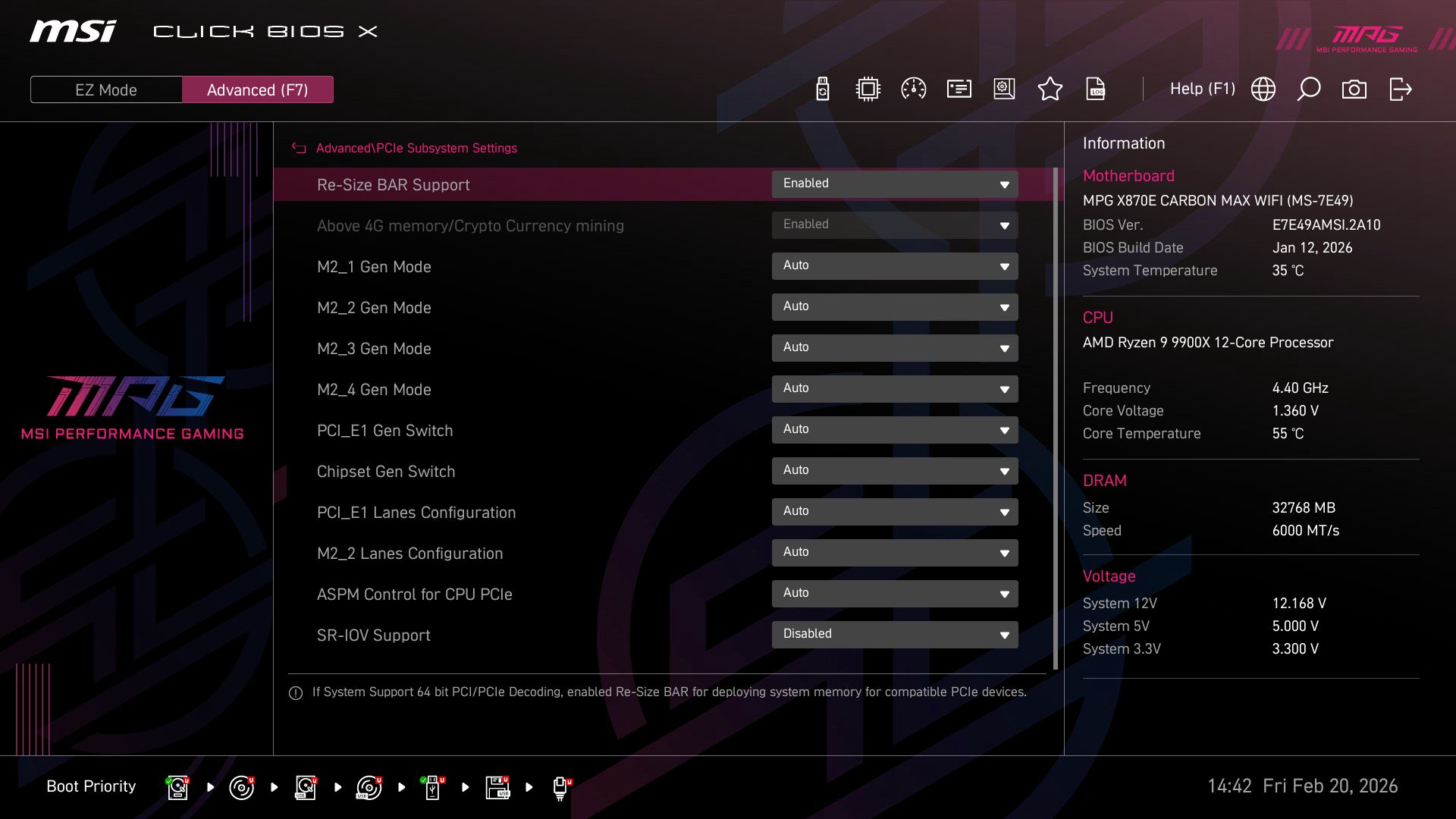Change BIOS language via globe icon

coord(1262,89)
